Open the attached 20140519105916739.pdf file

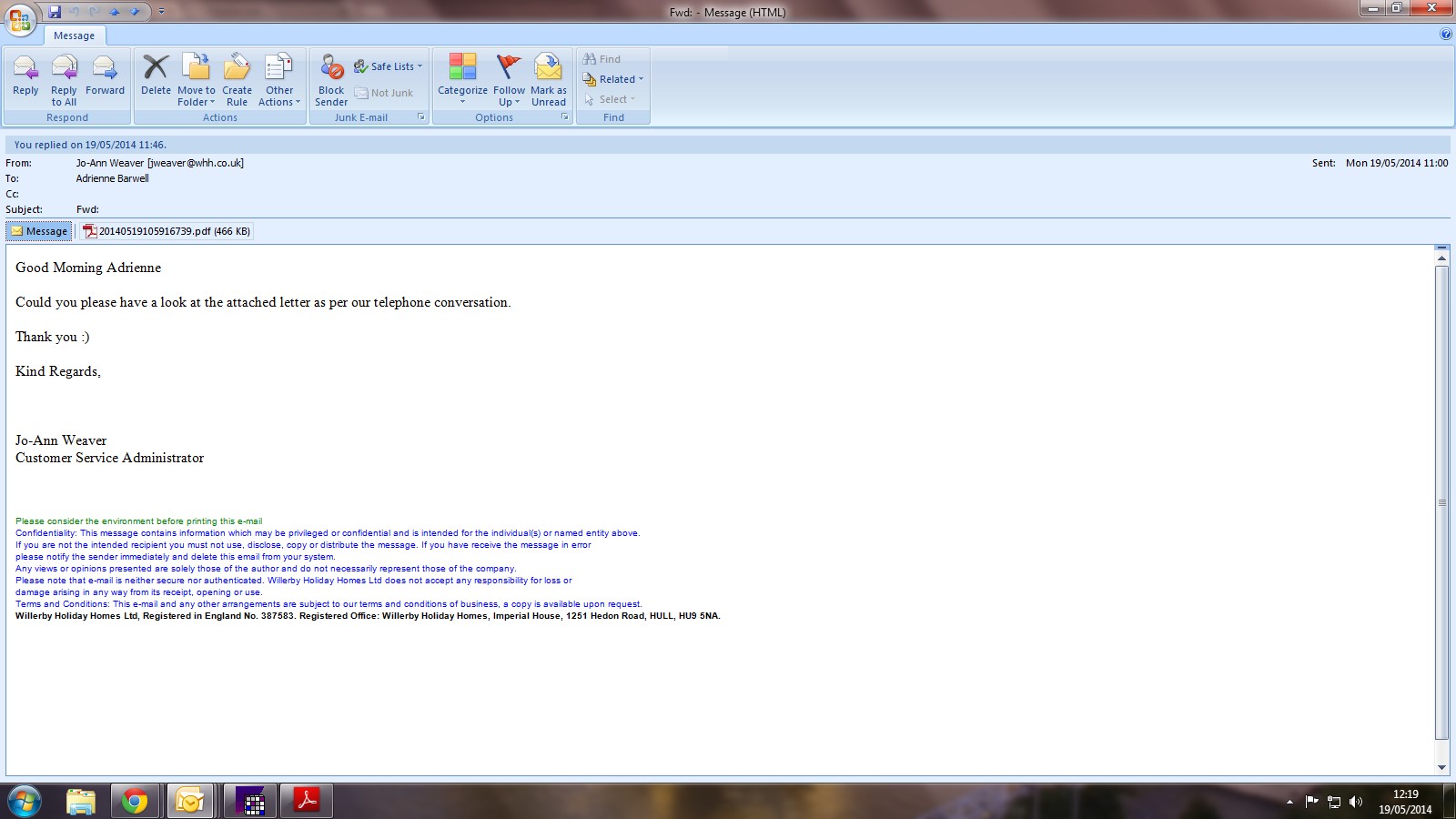(x=167, y=231)
